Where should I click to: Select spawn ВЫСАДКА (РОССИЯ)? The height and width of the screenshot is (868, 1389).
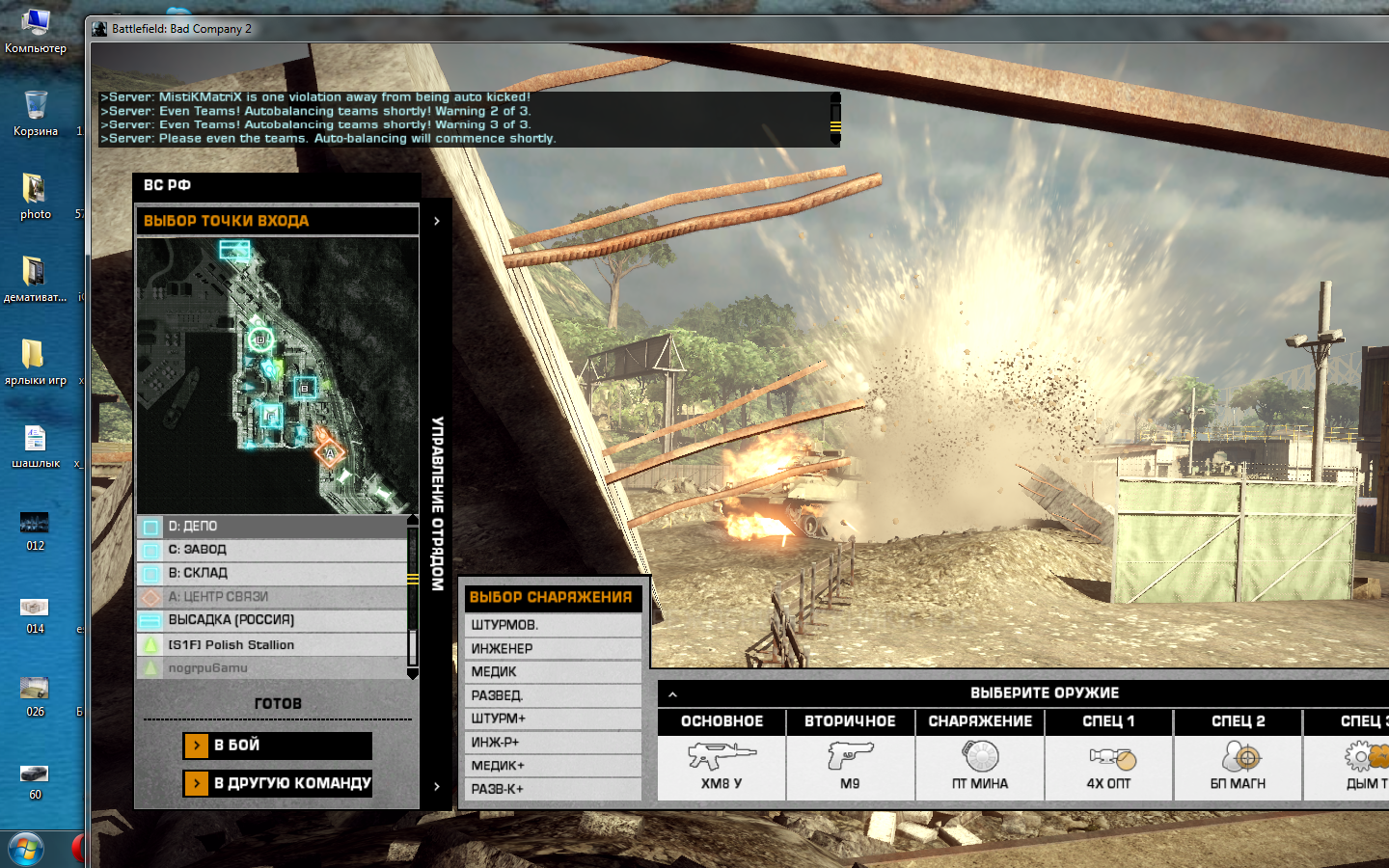(x=272, y=620)
